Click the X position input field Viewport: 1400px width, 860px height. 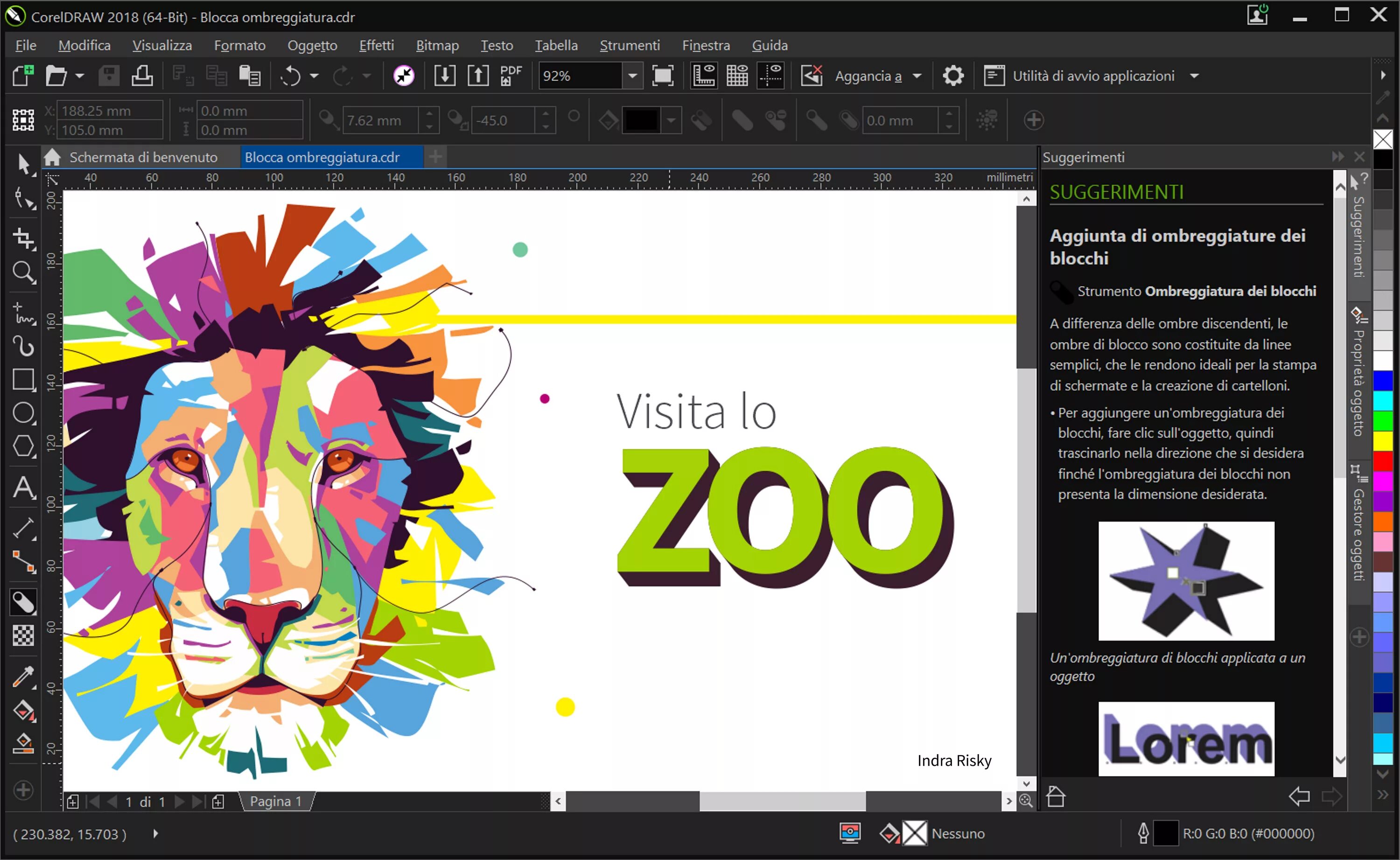click(x=110, y=111)
